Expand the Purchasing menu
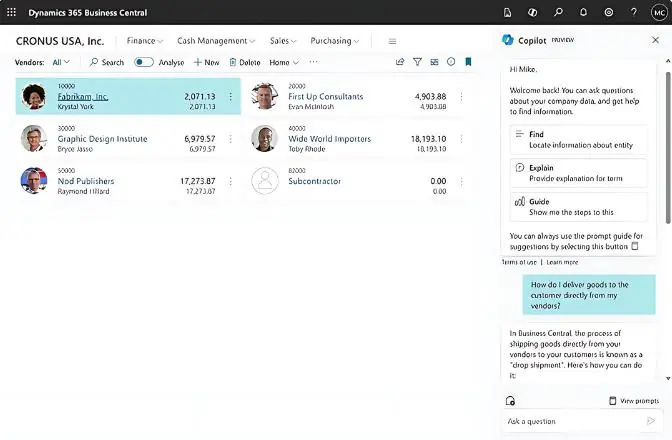The image size is (672, 440). click(x=335, y=41)
